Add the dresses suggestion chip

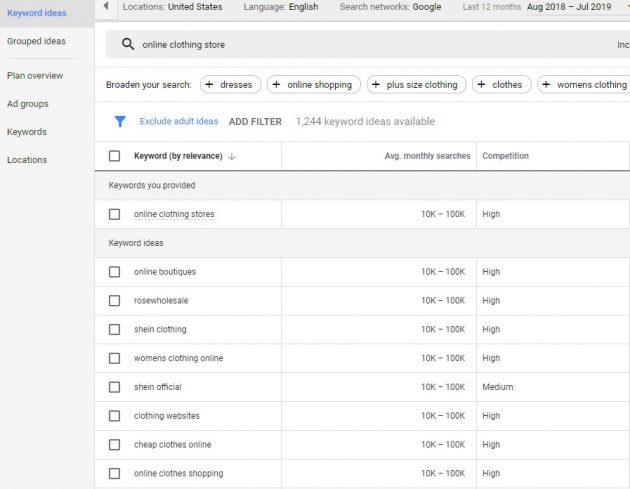coord(231,85)
